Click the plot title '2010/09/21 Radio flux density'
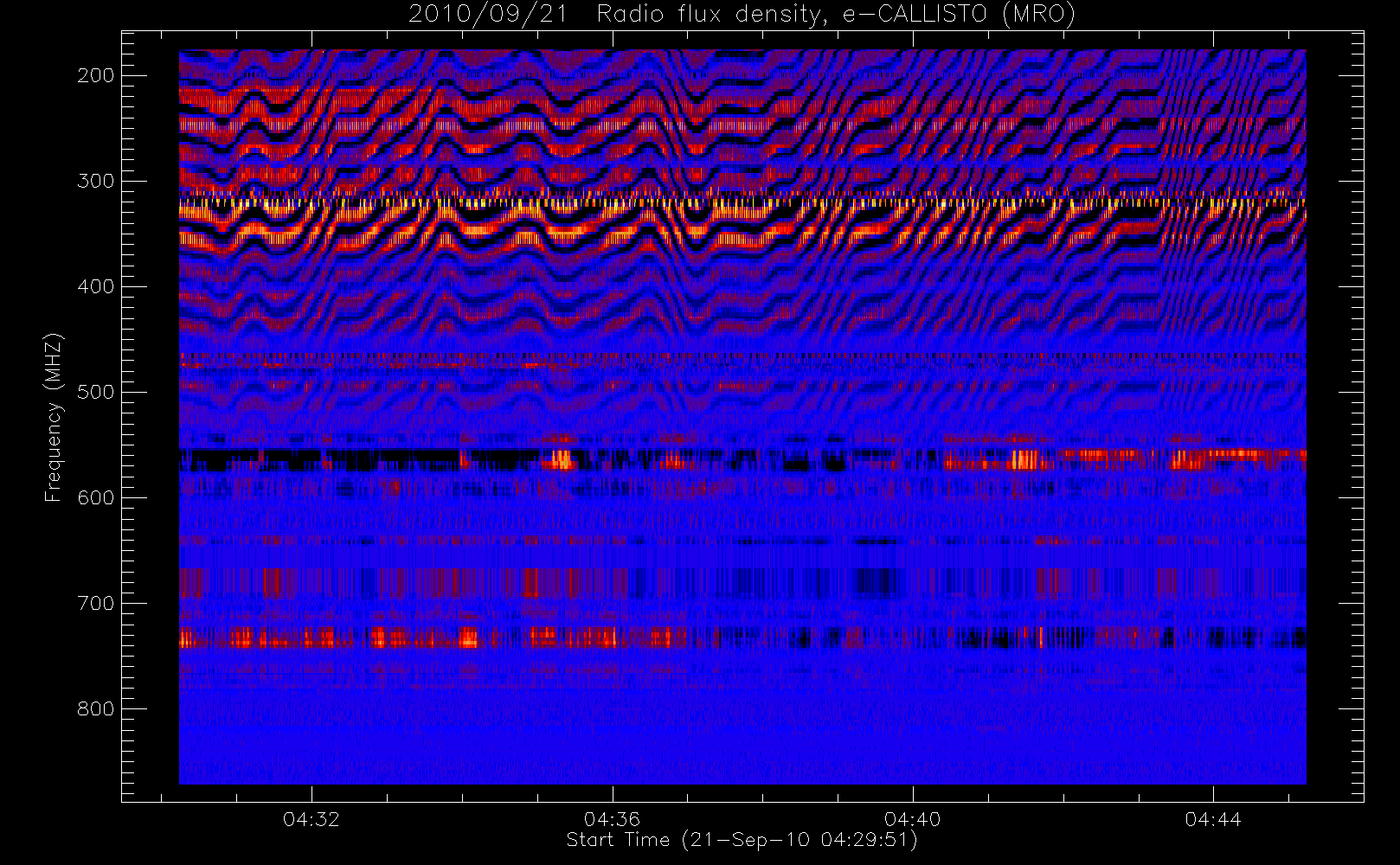The width and height of the screenshot is (1400, 865). click(x=742, y=15)
